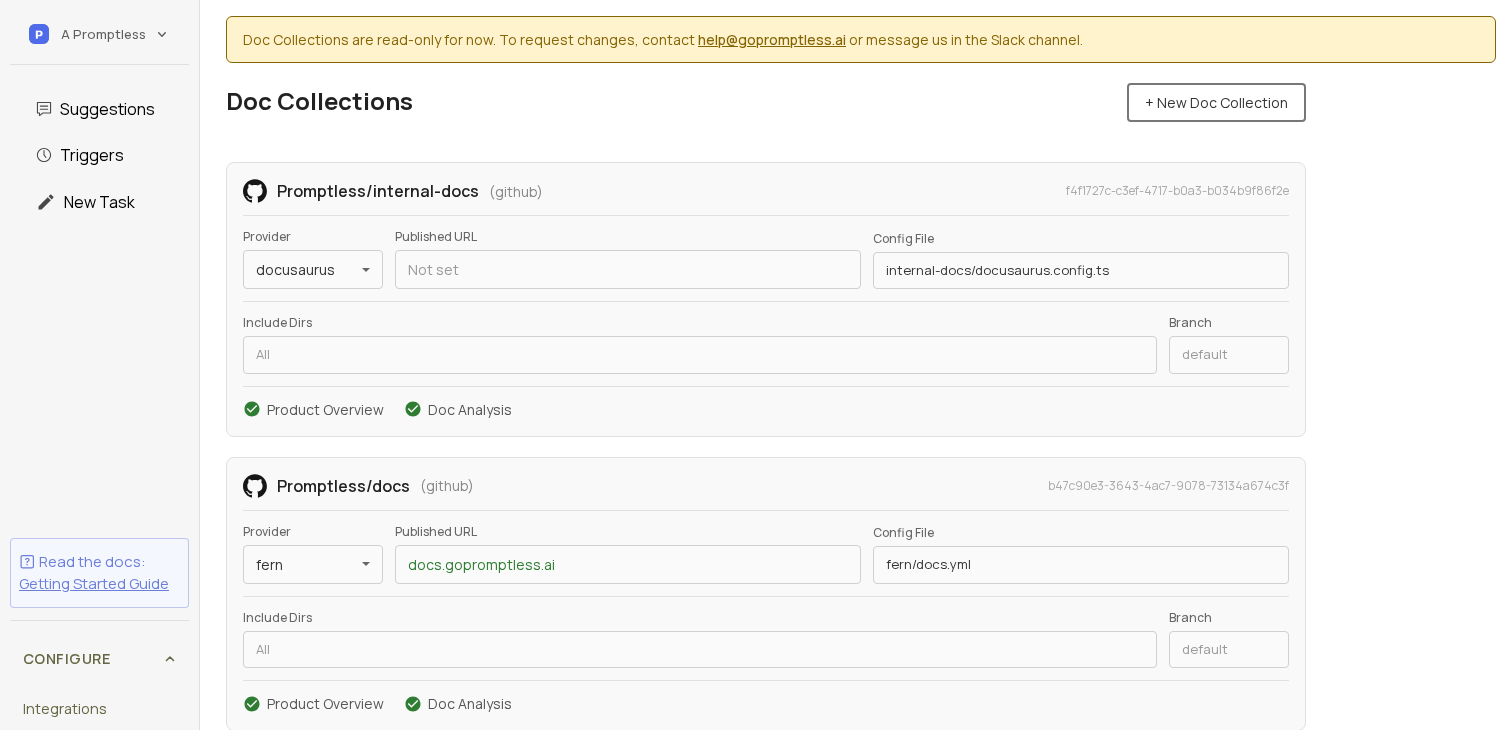Click the GitHub icon for Promptless/docs
This screenshot has height=730, width=1512.
tap(255, 486)
